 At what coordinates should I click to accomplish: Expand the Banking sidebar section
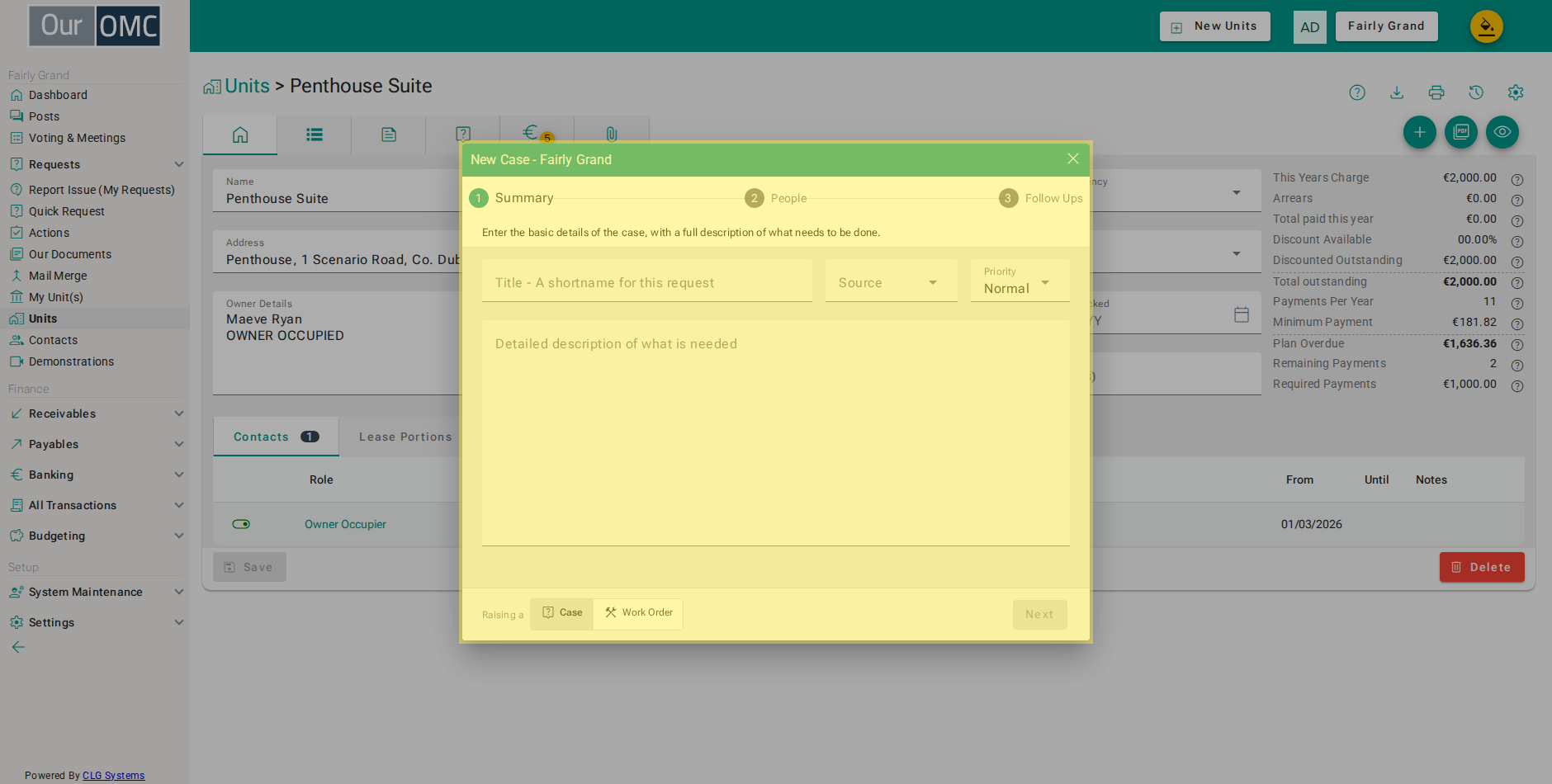pos(96,475)
